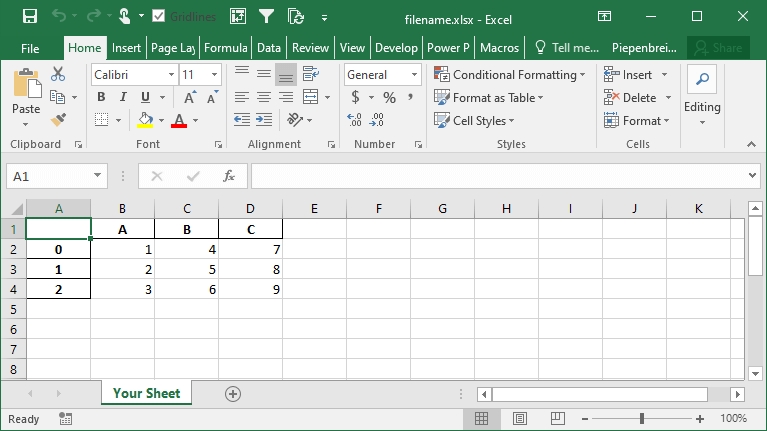This screenshot has height=431, width=767.
Task: Click the Format Painter brush icon
Action: point(58,120)
